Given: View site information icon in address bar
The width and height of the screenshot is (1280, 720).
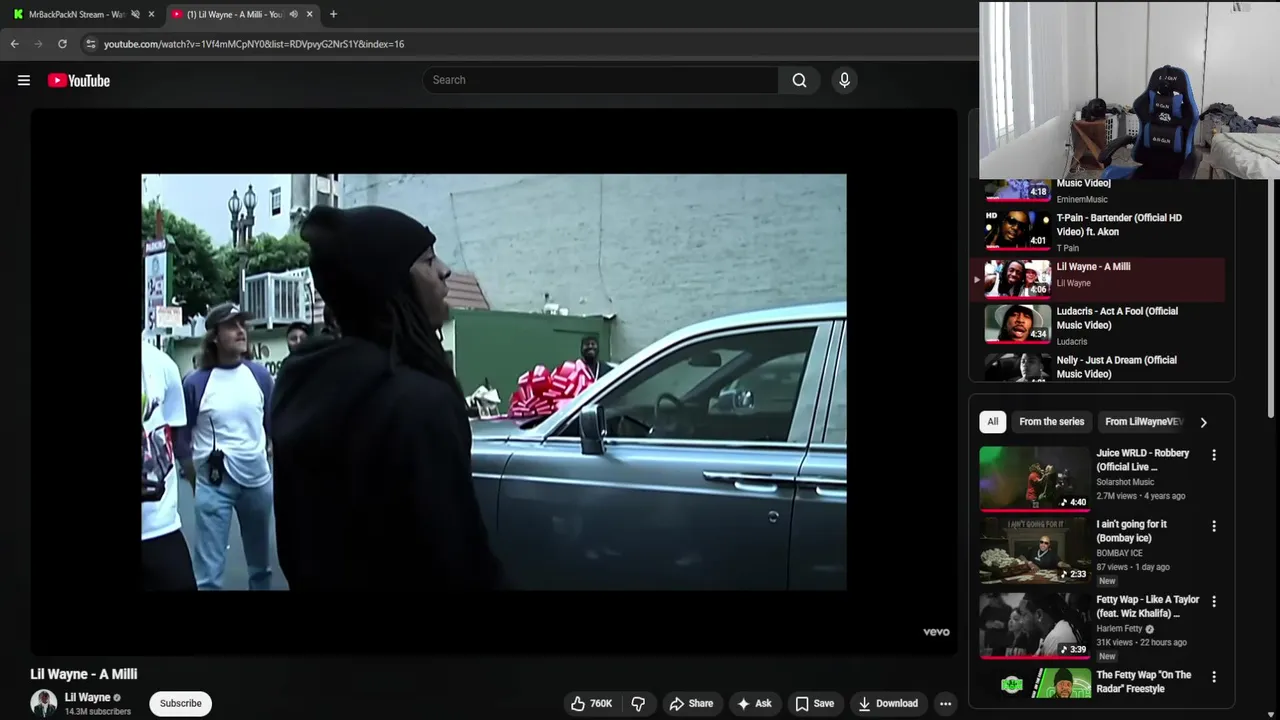Looking at the screenshot, I should pyautogui.click(x=90, y=44).
